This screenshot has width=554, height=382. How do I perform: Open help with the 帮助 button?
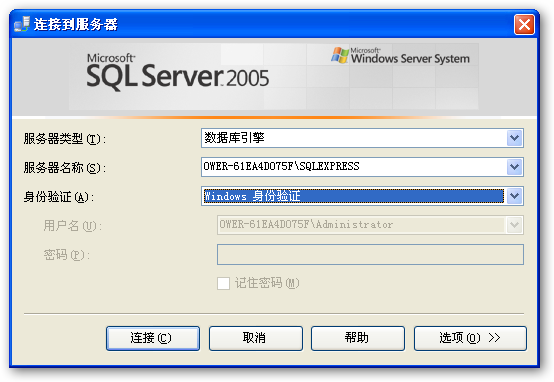[358, 338]
